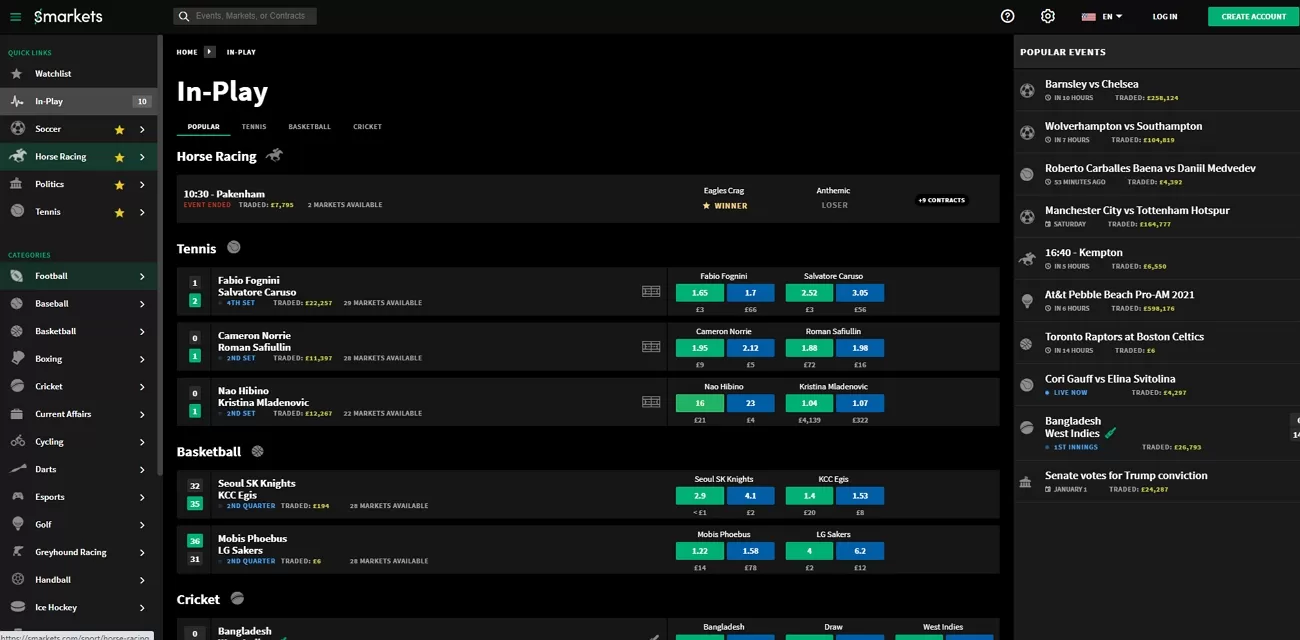Image resolution: width=1300 pixels, height=640 pixels.
Task: Switch to the Tennis tab under In-Play
Action: [x=254, y=127]
